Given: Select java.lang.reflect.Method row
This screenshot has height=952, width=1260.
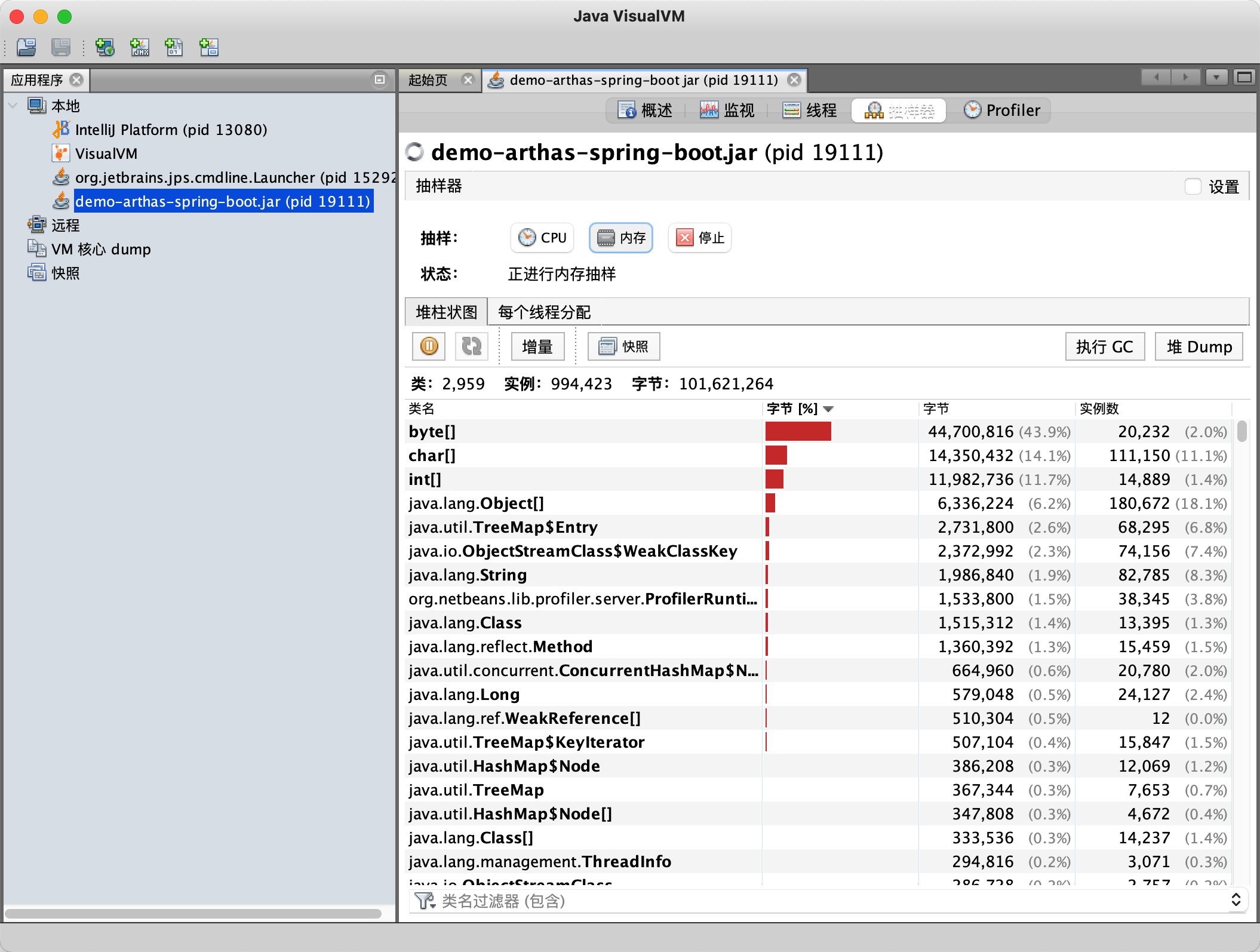Looking at the screenshot, I should click(818, 646).
